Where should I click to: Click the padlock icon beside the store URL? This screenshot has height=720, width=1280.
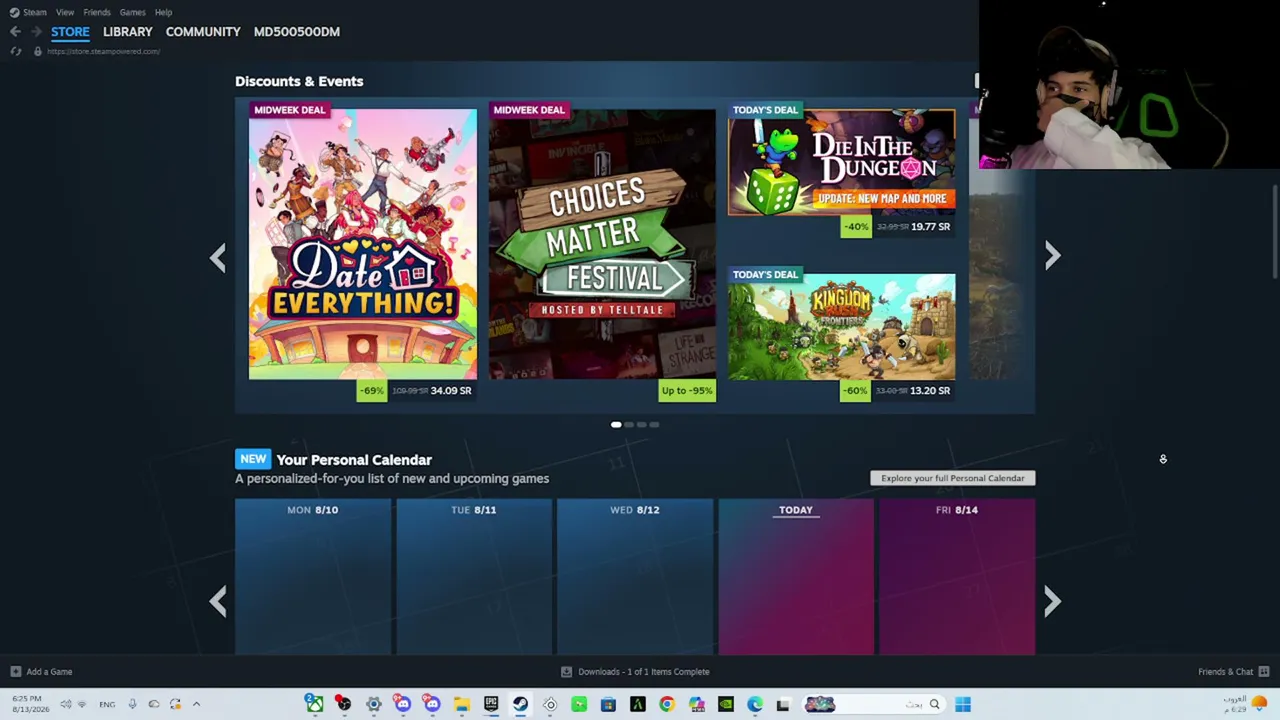tap(38, 51)
